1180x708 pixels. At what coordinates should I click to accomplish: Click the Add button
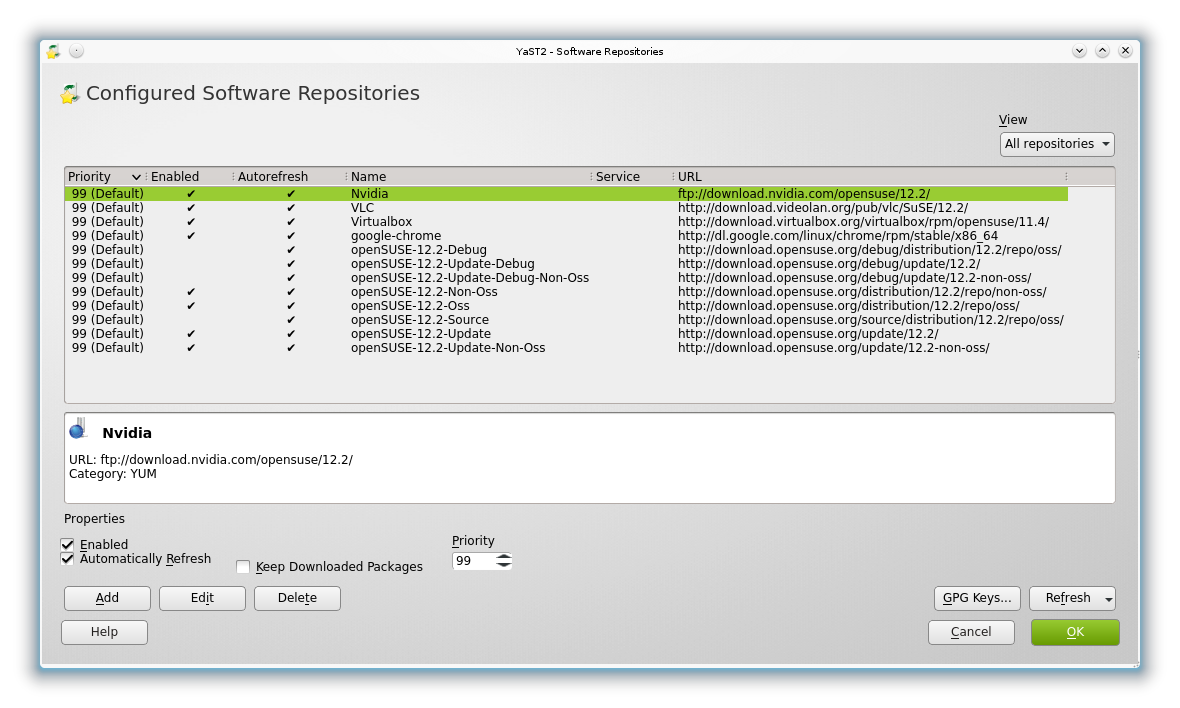[x=108, y=598]
